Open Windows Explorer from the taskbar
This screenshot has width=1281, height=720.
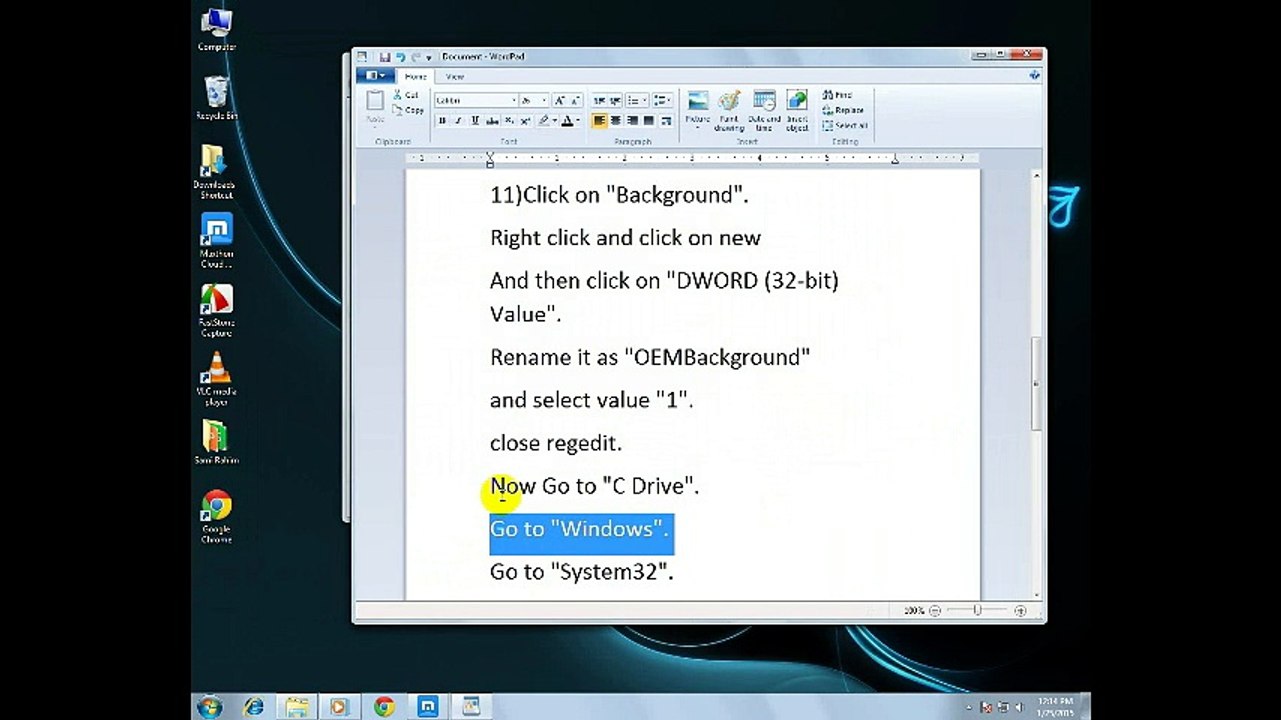click(296, 707)
